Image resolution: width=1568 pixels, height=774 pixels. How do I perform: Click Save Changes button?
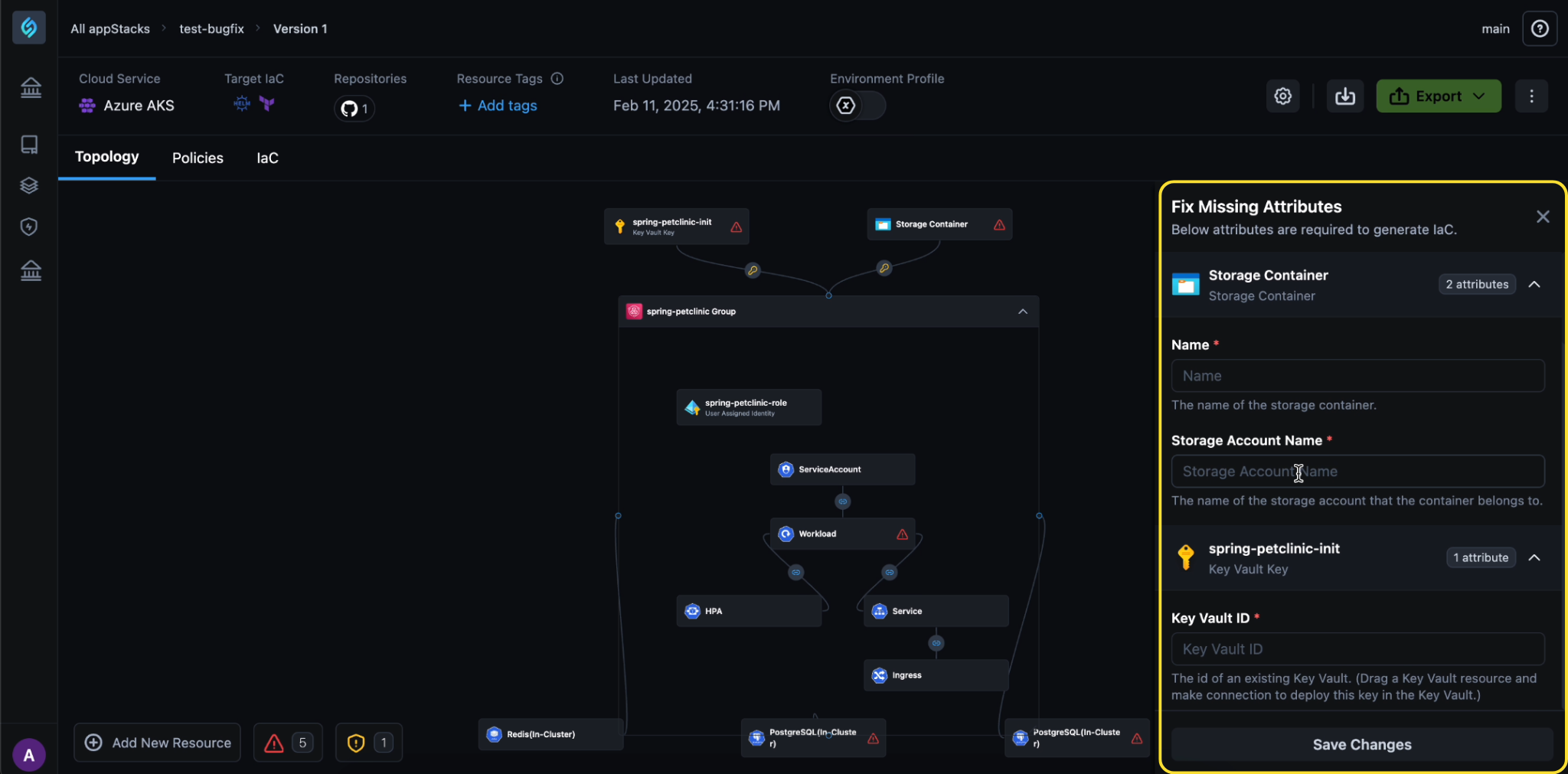(1362, 745)
